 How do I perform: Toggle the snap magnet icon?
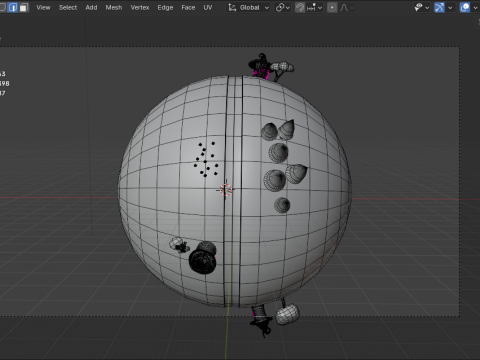coord(300,7)
